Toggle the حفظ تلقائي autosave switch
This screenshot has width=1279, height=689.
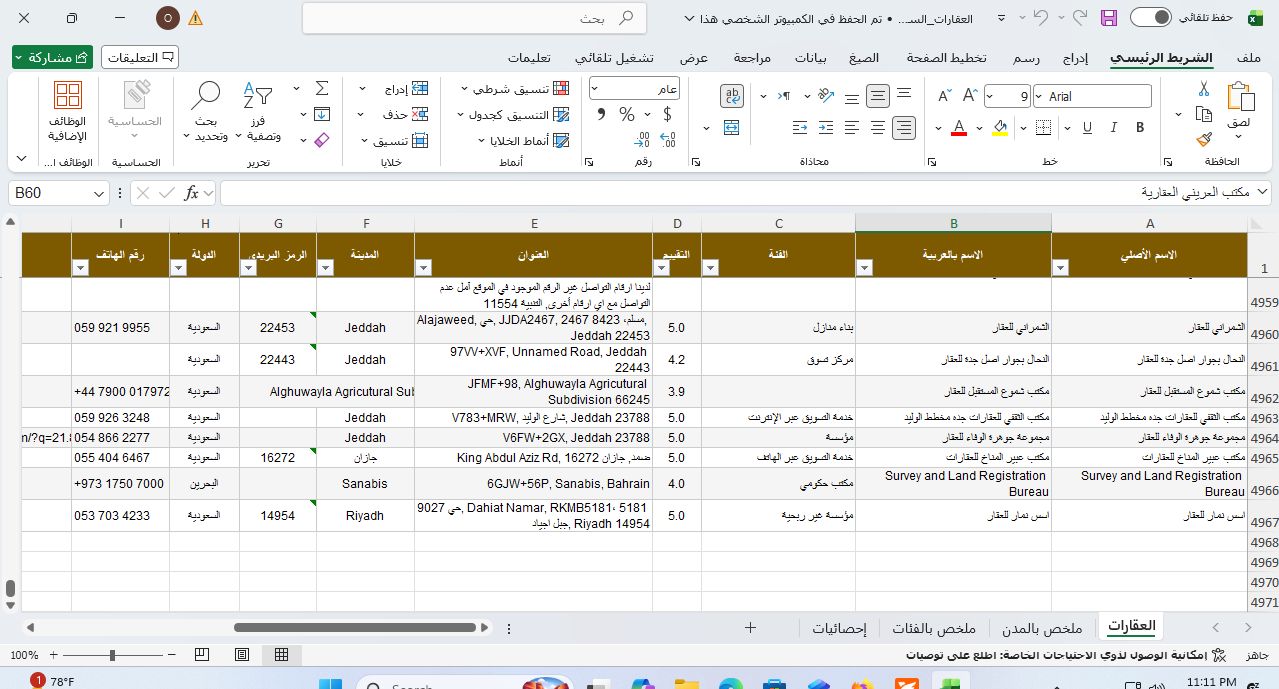[x=1151, y=18]
